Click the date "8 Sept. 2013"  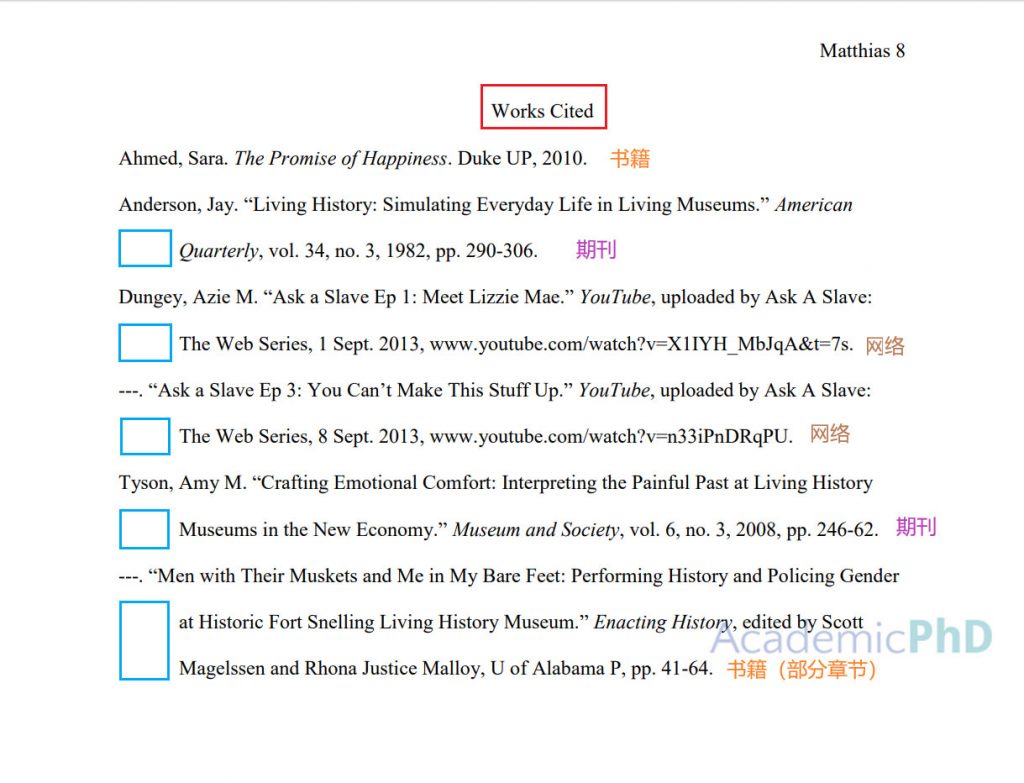(x=368, y=436)
